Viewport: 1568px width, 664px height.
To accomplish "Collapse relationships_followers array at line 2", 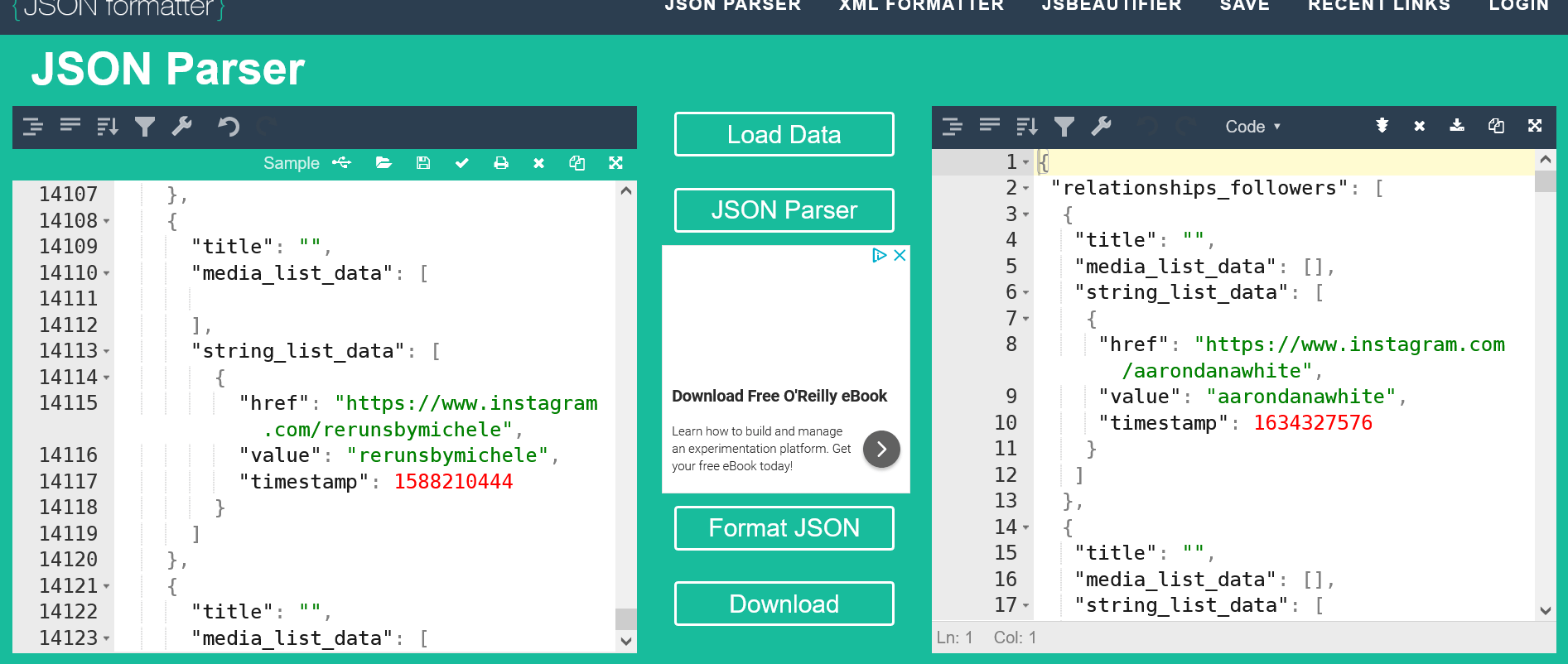I will coord(1026,189).
